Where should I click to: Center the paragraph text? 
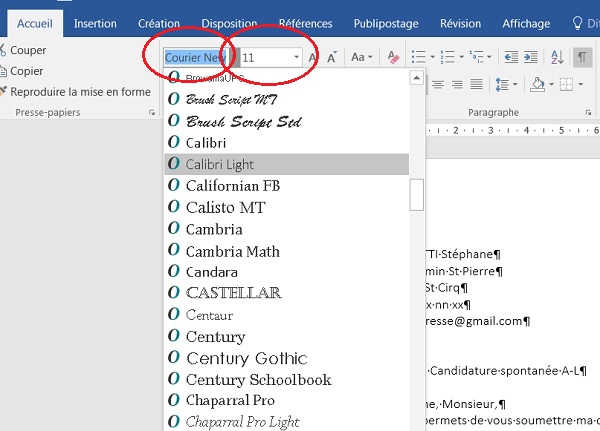click(438, 84)
